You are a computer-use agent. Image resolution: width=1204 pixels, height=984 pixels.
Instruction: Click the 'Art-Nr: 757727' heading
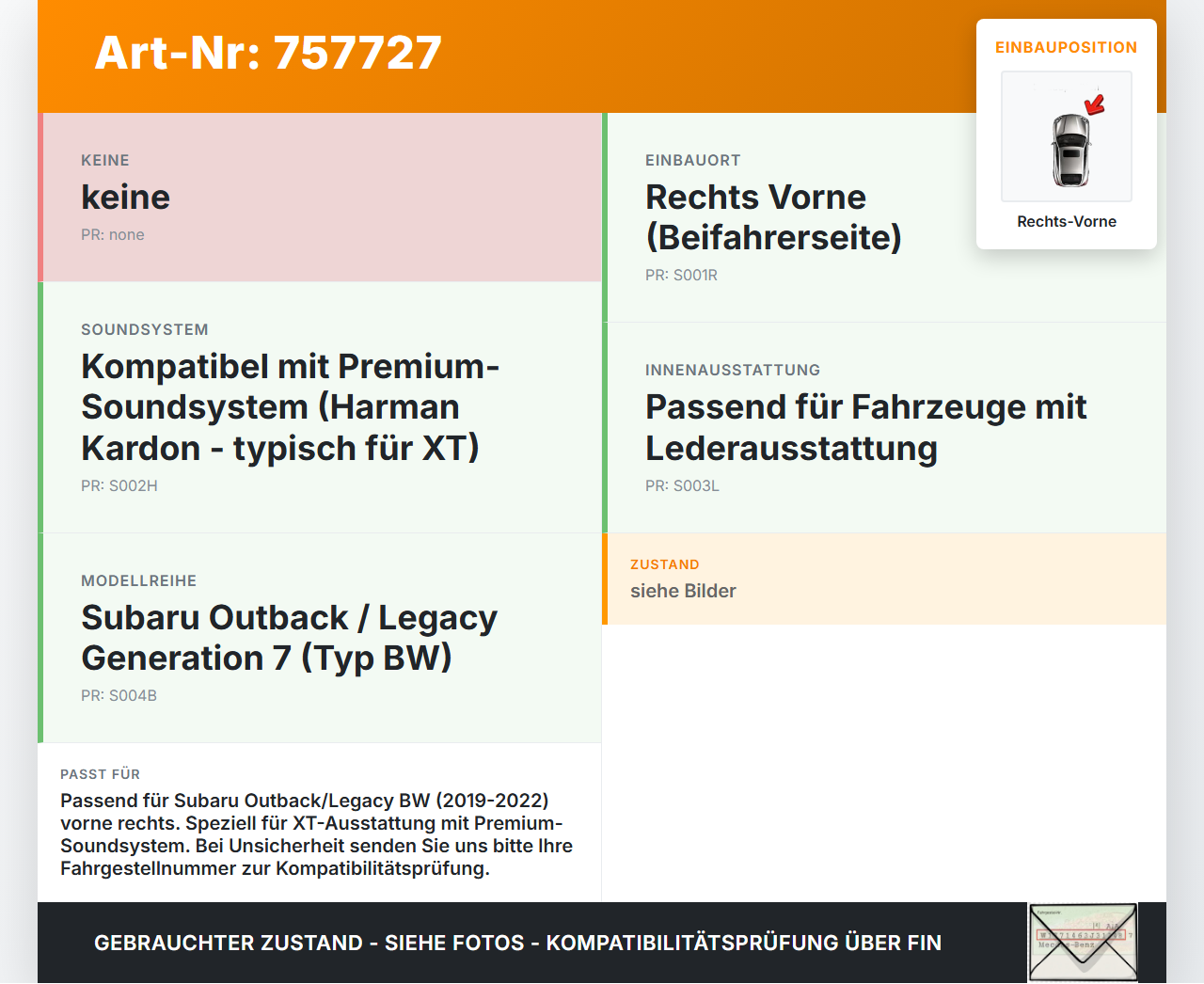point(268,53)
